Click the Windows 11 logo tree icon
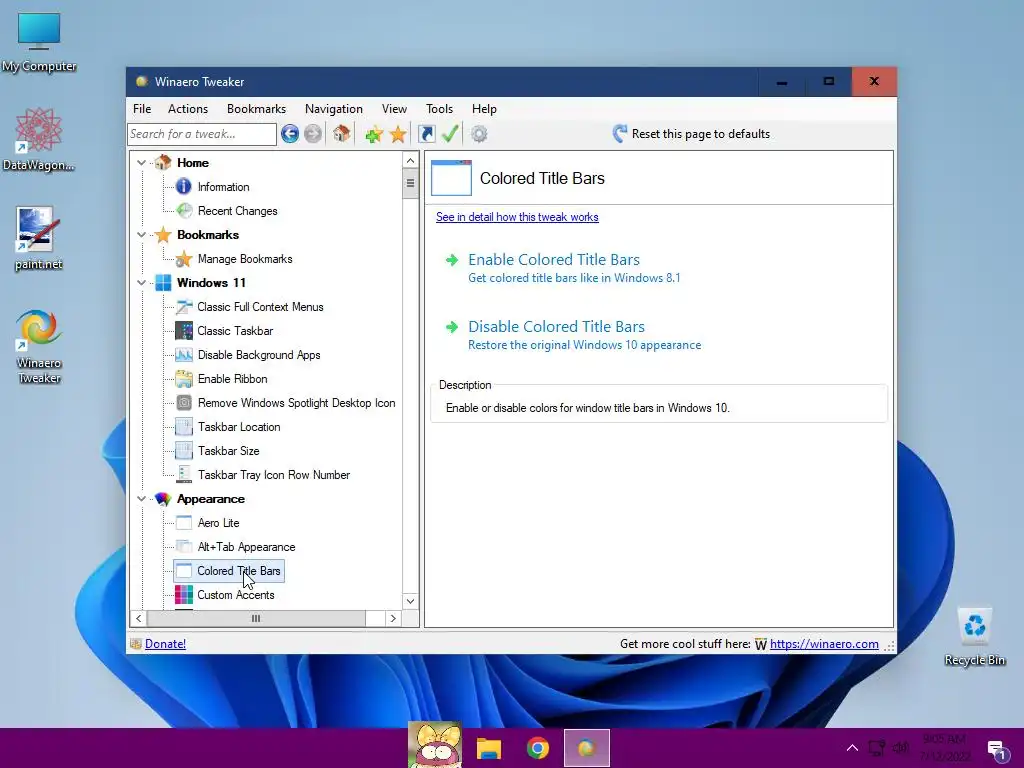 pos(163,283)
